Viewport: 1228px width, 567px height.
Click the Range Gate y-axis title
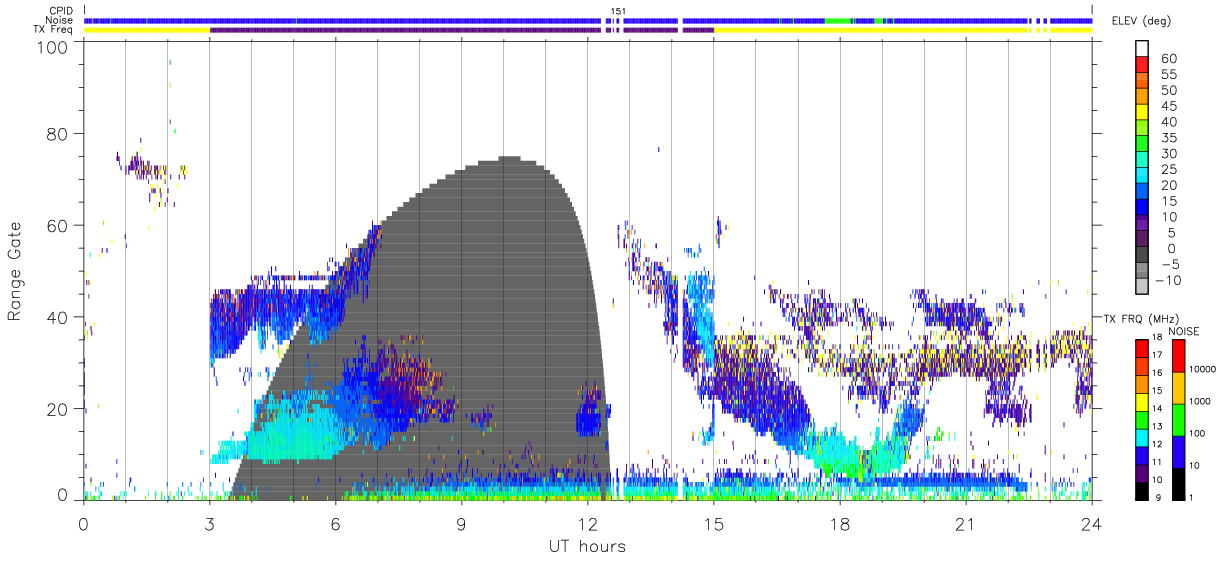pyautogui.click(x=15, y=271)
